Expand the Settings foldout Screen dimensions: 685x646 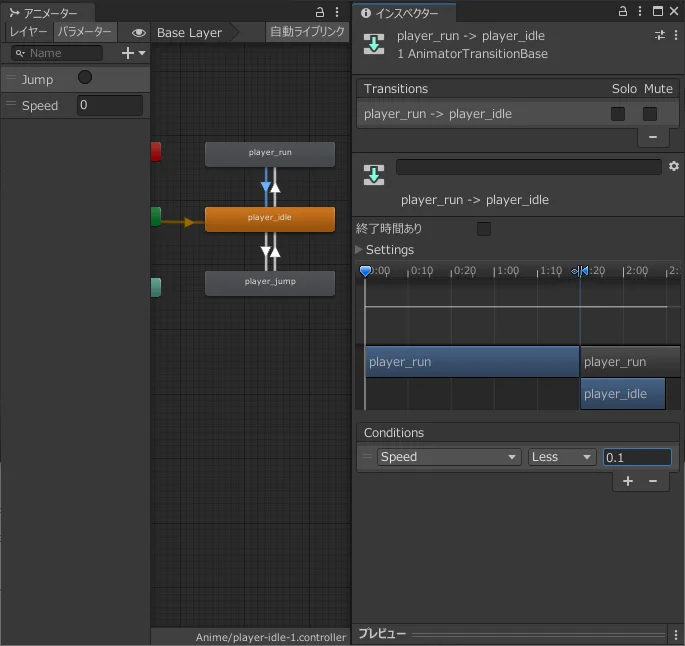point(359,249)
